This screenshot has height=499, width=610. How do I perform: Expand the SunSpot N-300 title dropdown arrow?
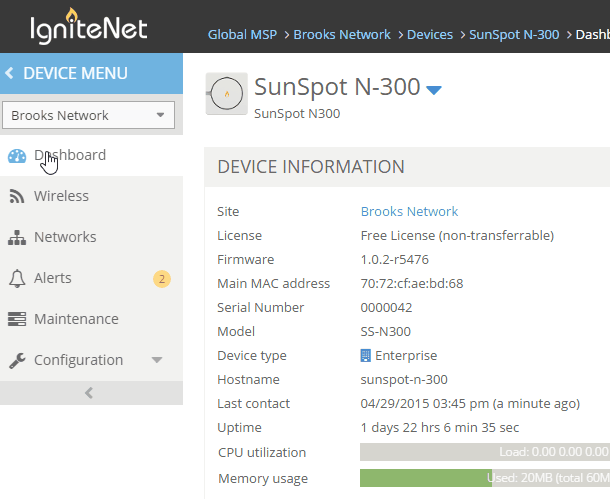tap(434, 90)
